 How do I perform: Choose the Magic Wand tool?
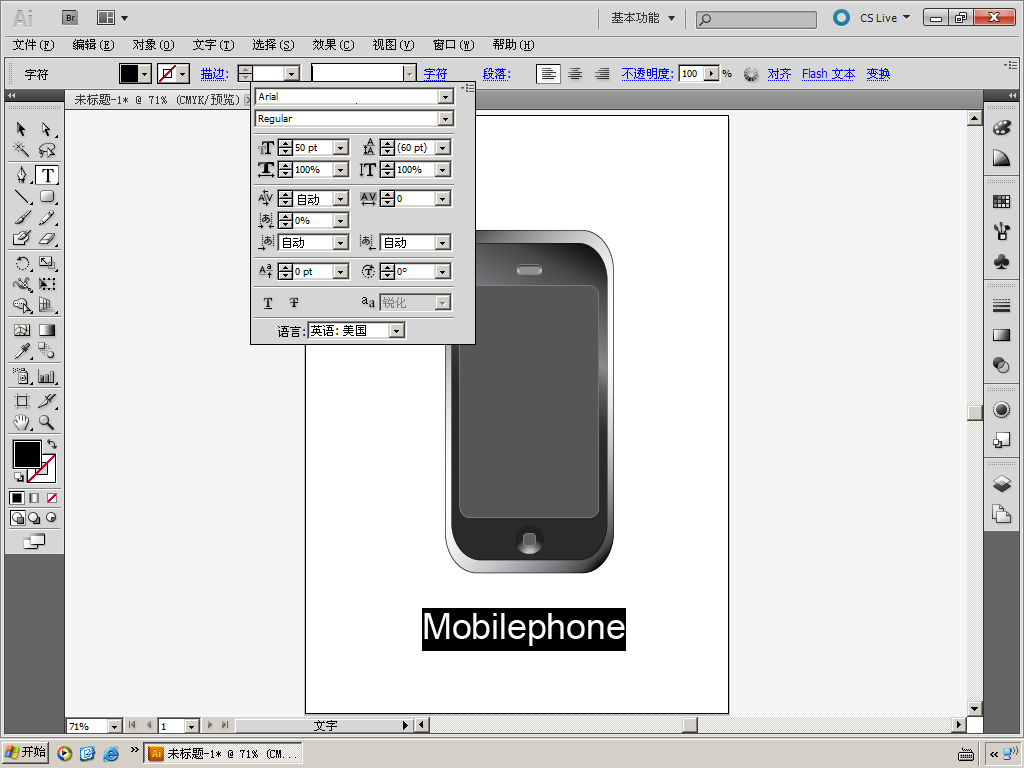(x=21, y=150)
